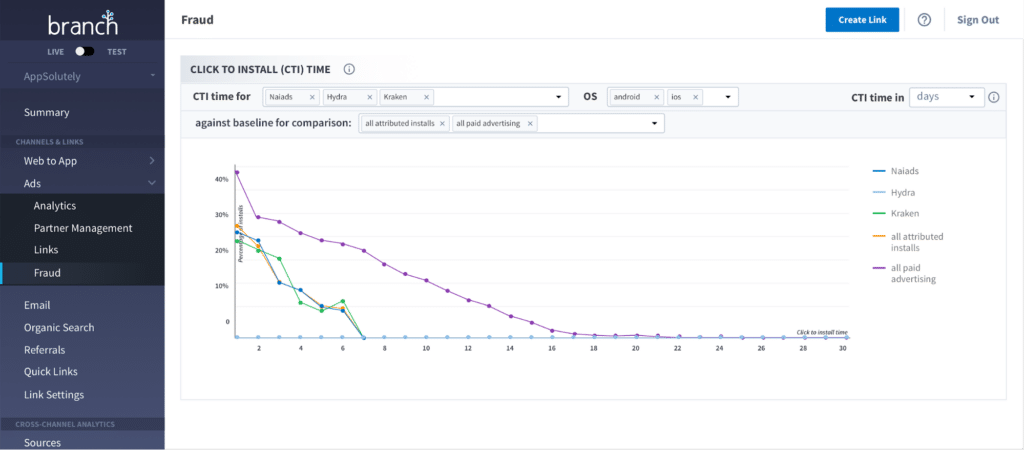The width and height of the screenshot is (1024, 450).
Task: Toggle the Live/Test environment switch
Action: click(84, 50)
